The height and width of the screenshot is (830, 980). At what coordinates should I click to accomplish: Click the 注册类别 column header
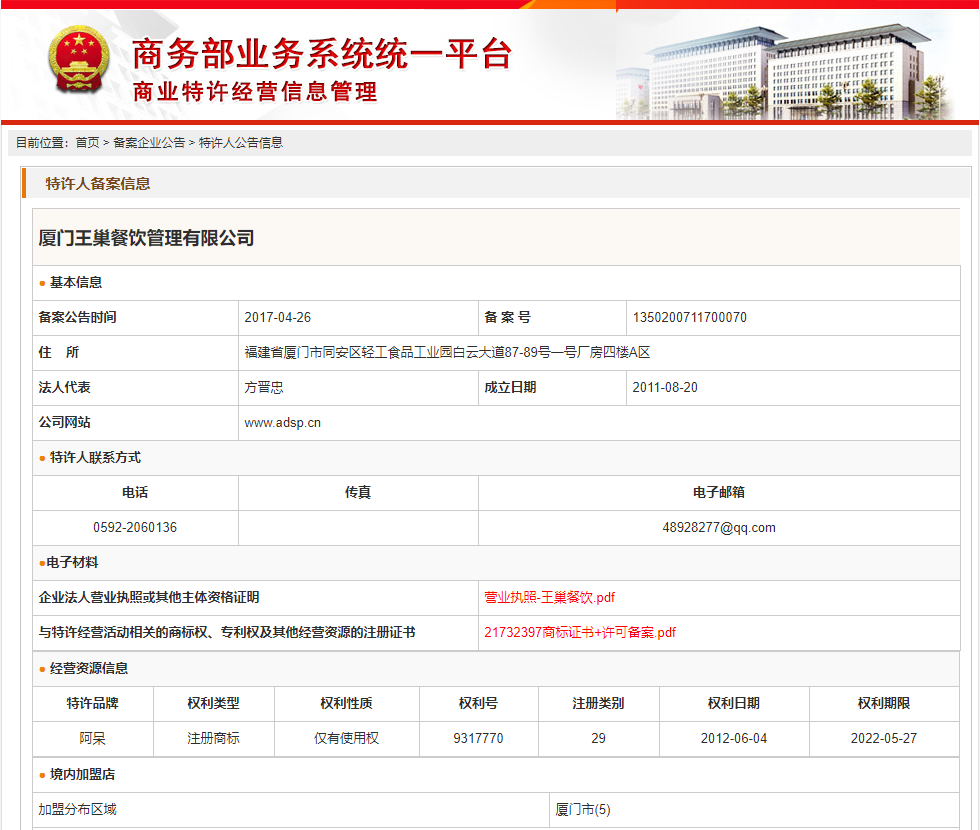[x=598, y=704]
